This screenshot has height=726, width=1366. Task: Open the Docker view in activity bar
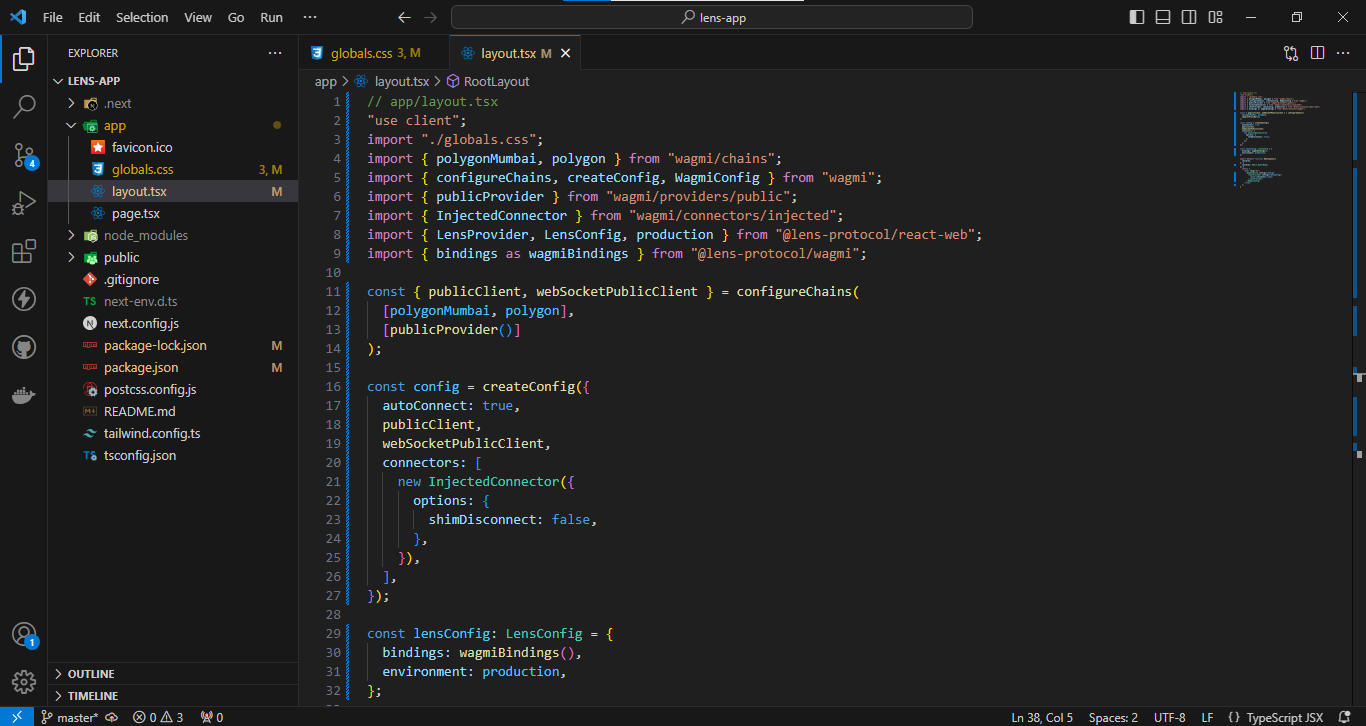24,395
